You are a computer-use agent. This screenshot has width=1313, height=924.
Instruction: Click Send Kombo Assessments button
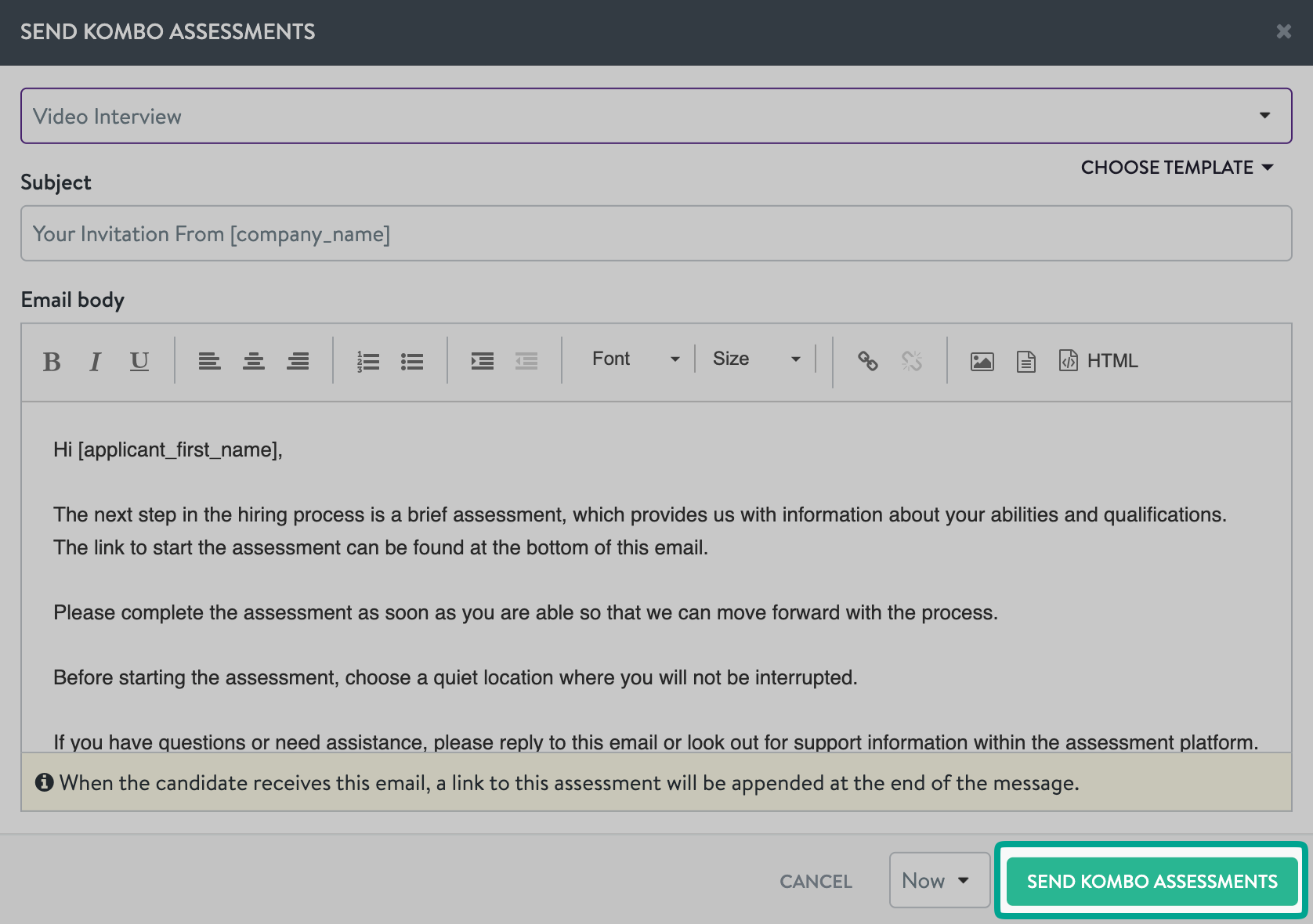tap(1152, 882)
